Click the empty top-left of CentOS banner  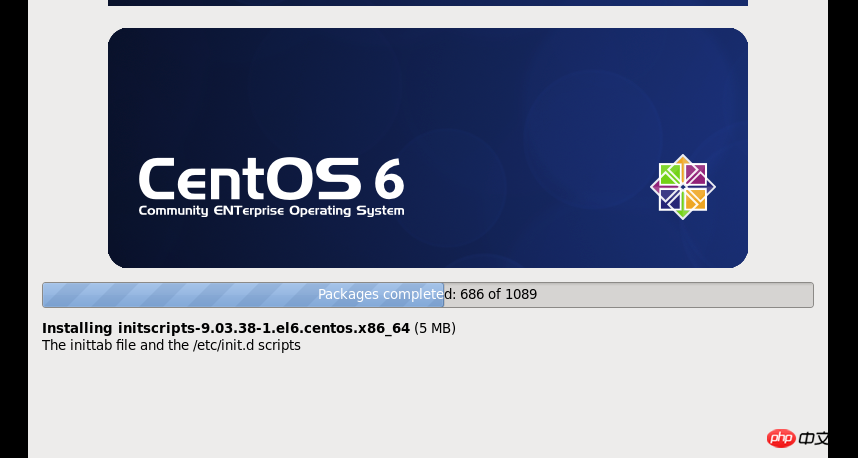tap(200, 70)
